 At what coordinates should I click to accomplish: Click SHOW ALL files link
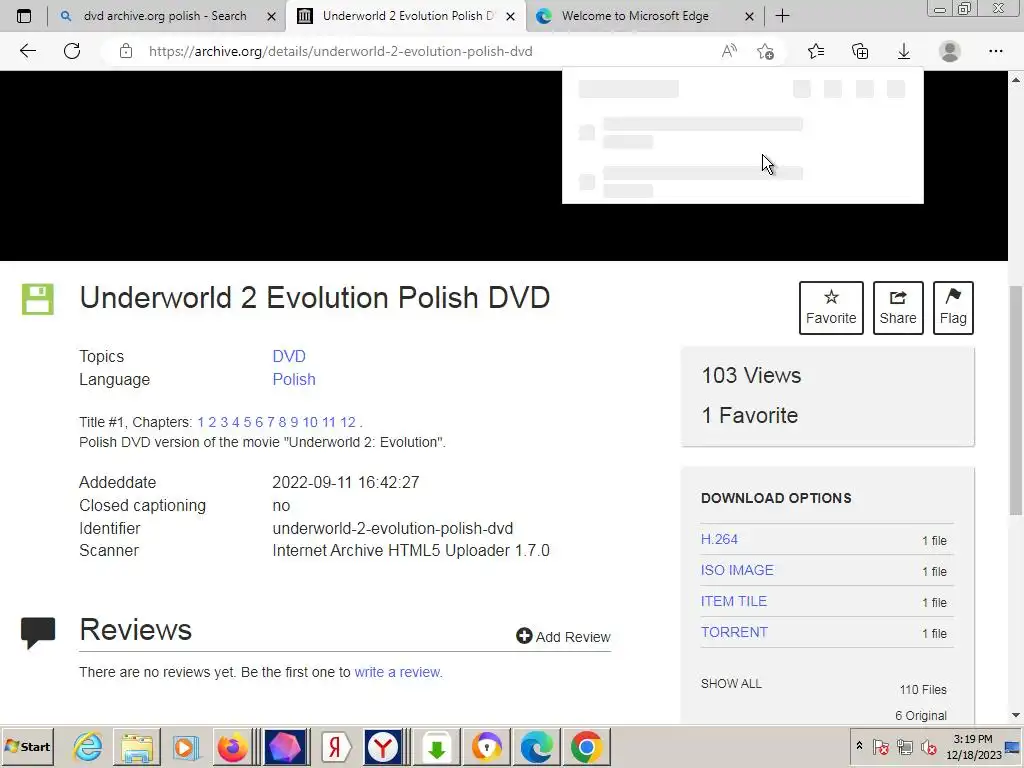[731, 684]
